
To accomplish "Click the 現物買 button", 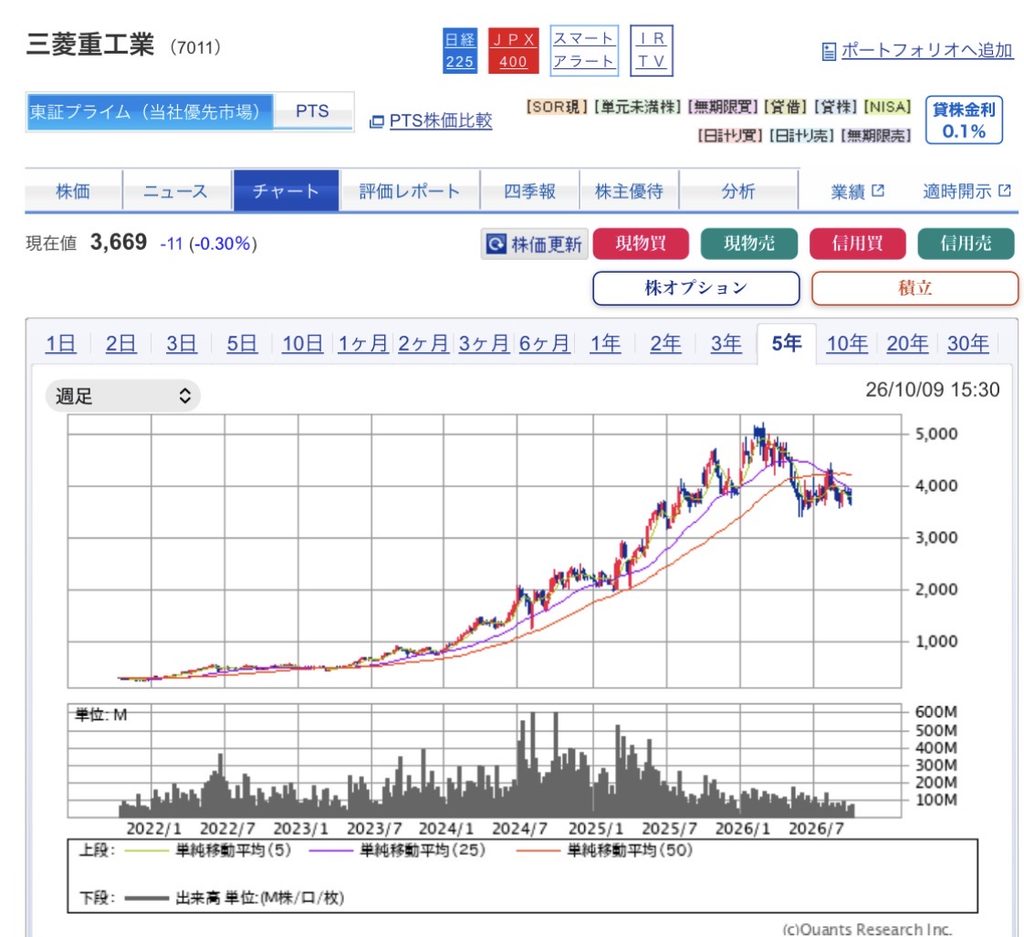I will (x=641, y=244).
